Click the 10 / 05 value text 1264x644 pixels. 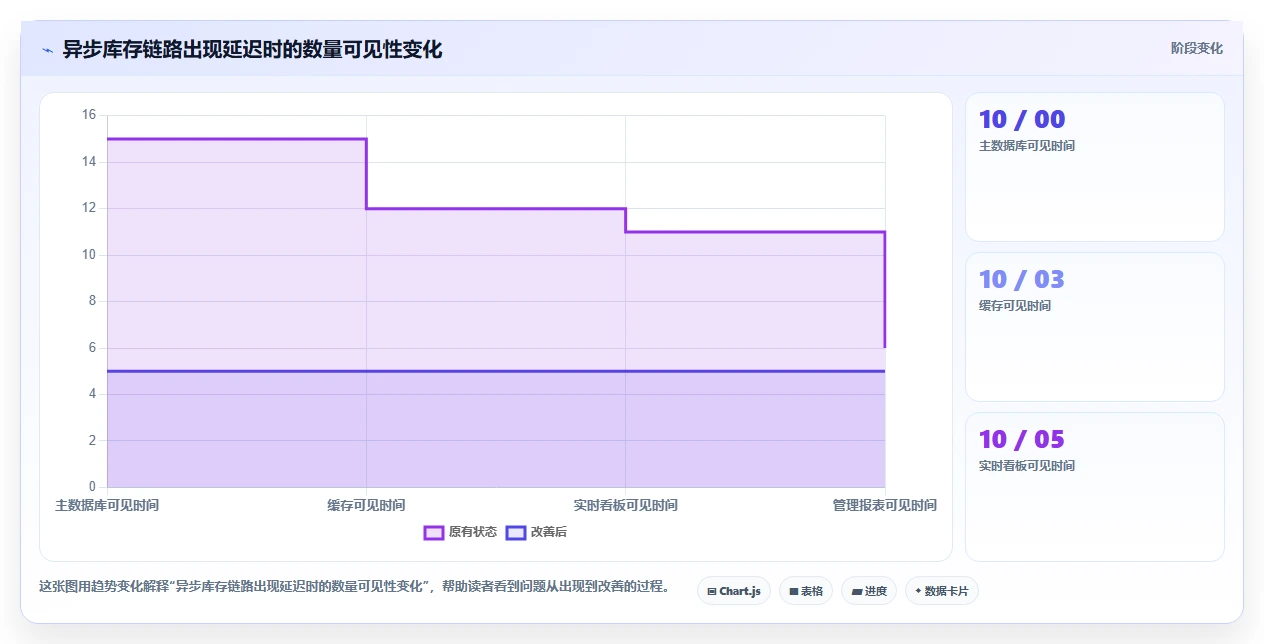(1022, 439)
